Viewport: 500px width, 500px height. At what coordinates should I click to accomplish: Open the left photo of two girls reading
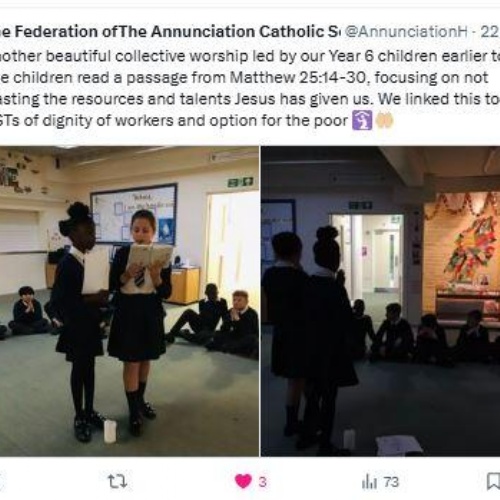pos(129,301)
